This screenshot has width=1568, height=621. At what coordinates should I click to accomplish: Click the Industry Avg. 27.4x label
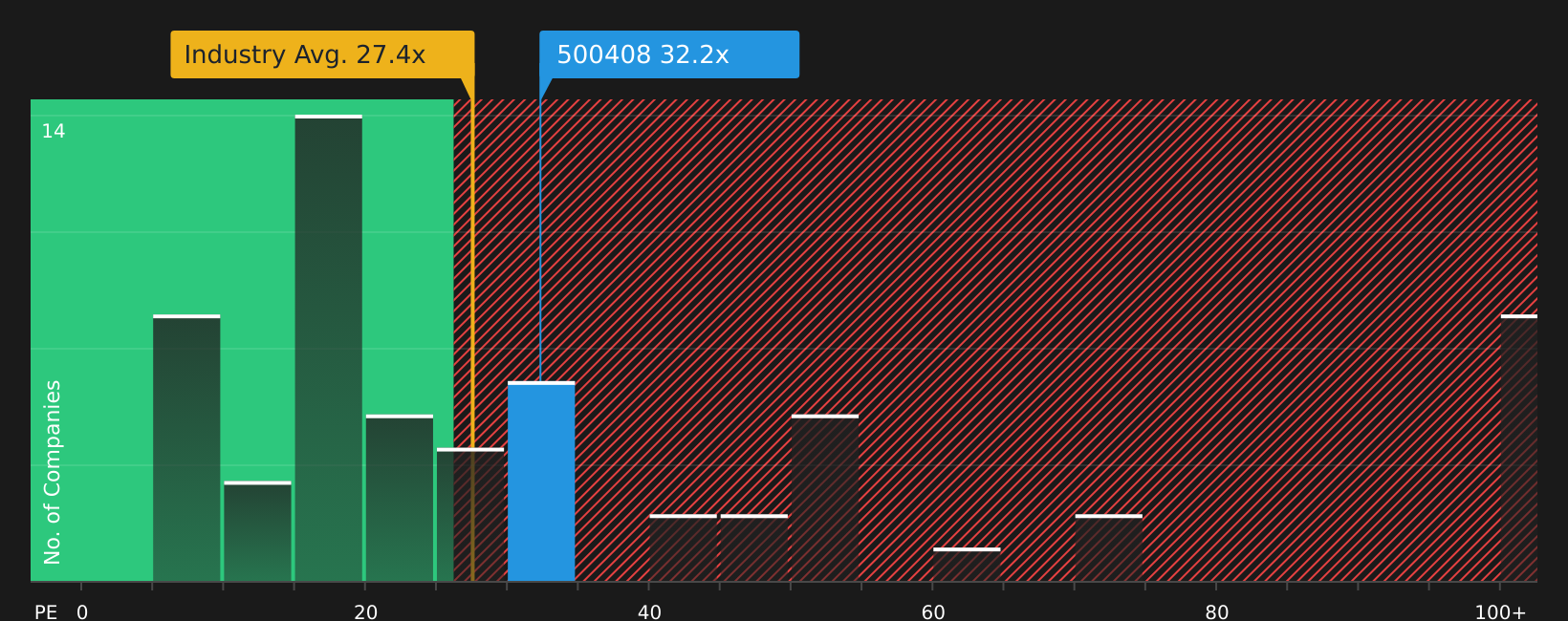322,54
